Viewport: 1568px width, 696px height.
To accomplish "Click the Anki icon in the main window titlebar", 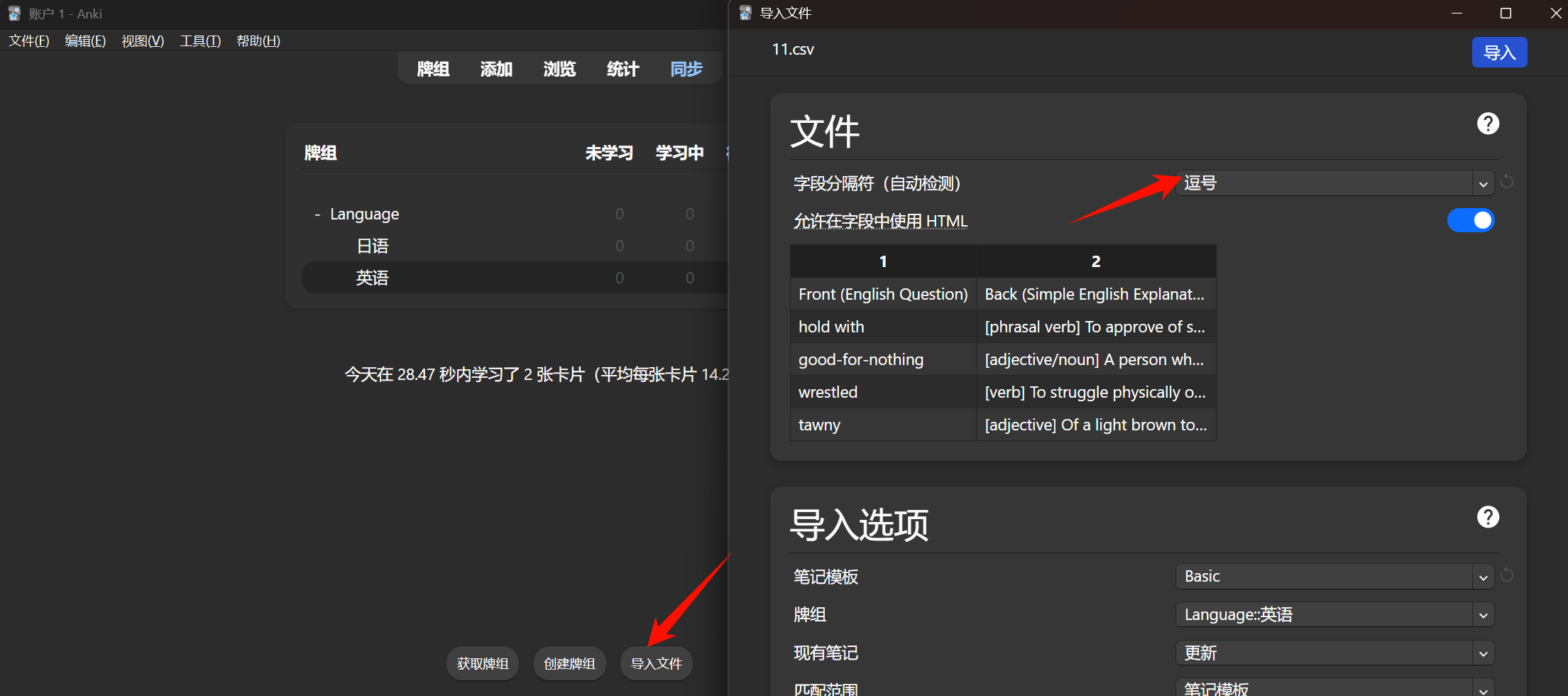I will click(x=15, y=13).
